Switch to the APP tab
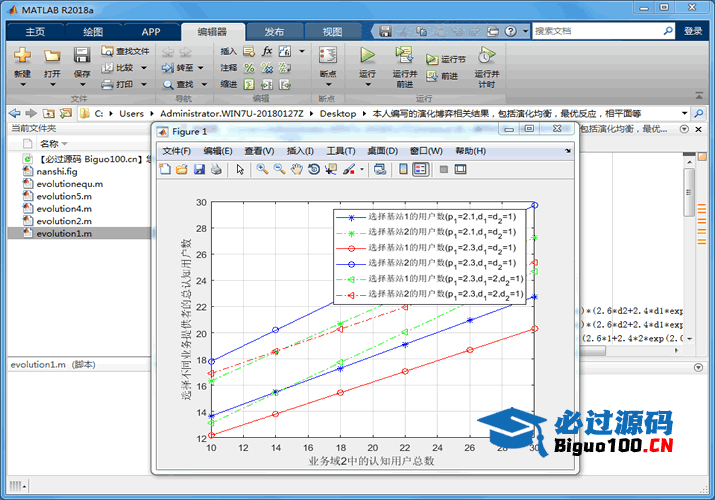Screen dimensions: 715x500 point(151,32)
